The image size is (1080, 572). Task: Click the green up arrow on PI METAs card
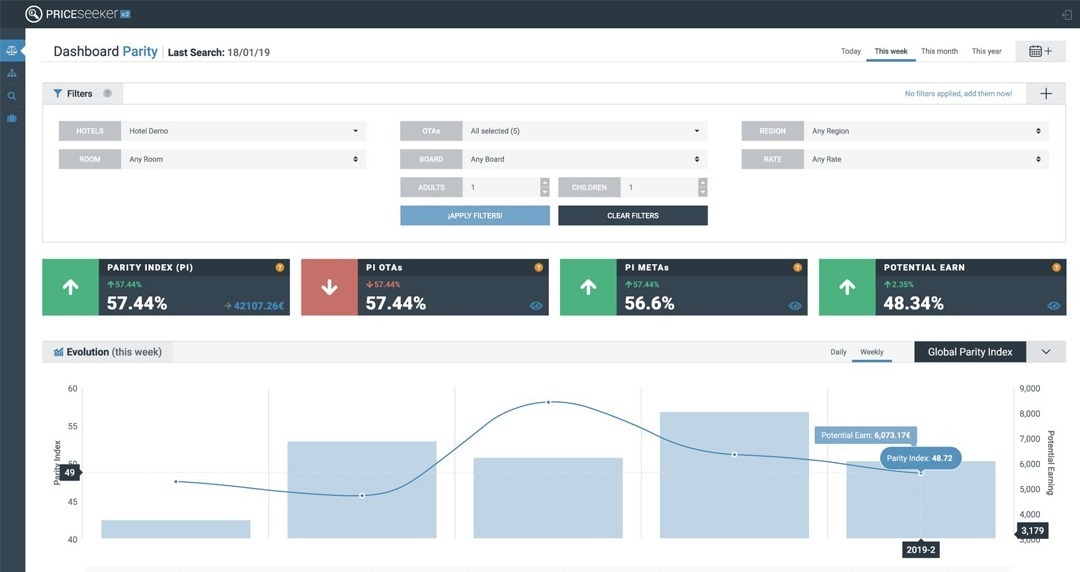[x=588, y=287]
